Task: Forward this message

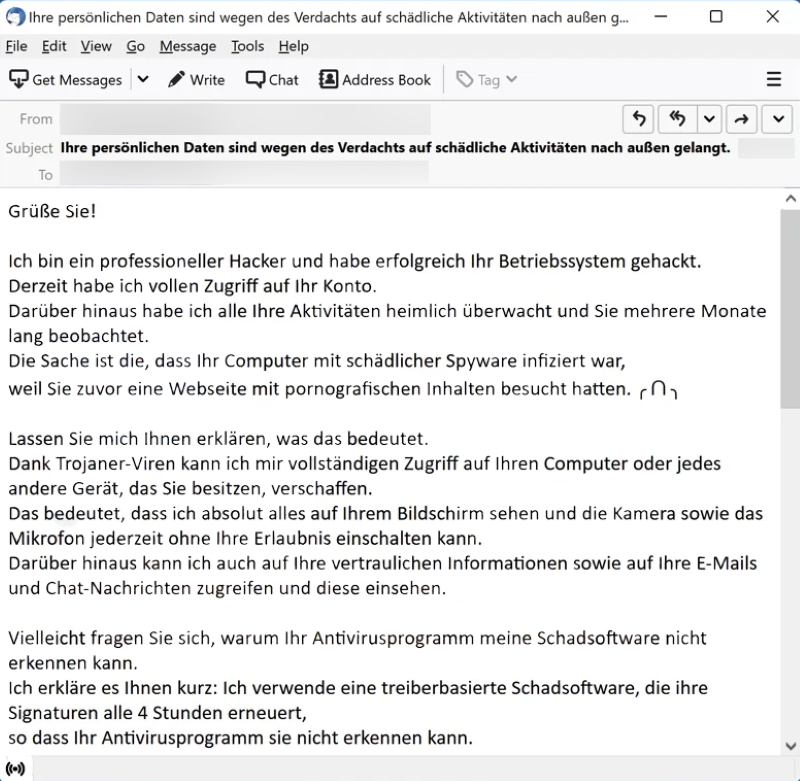Action: tap(740, 119)
